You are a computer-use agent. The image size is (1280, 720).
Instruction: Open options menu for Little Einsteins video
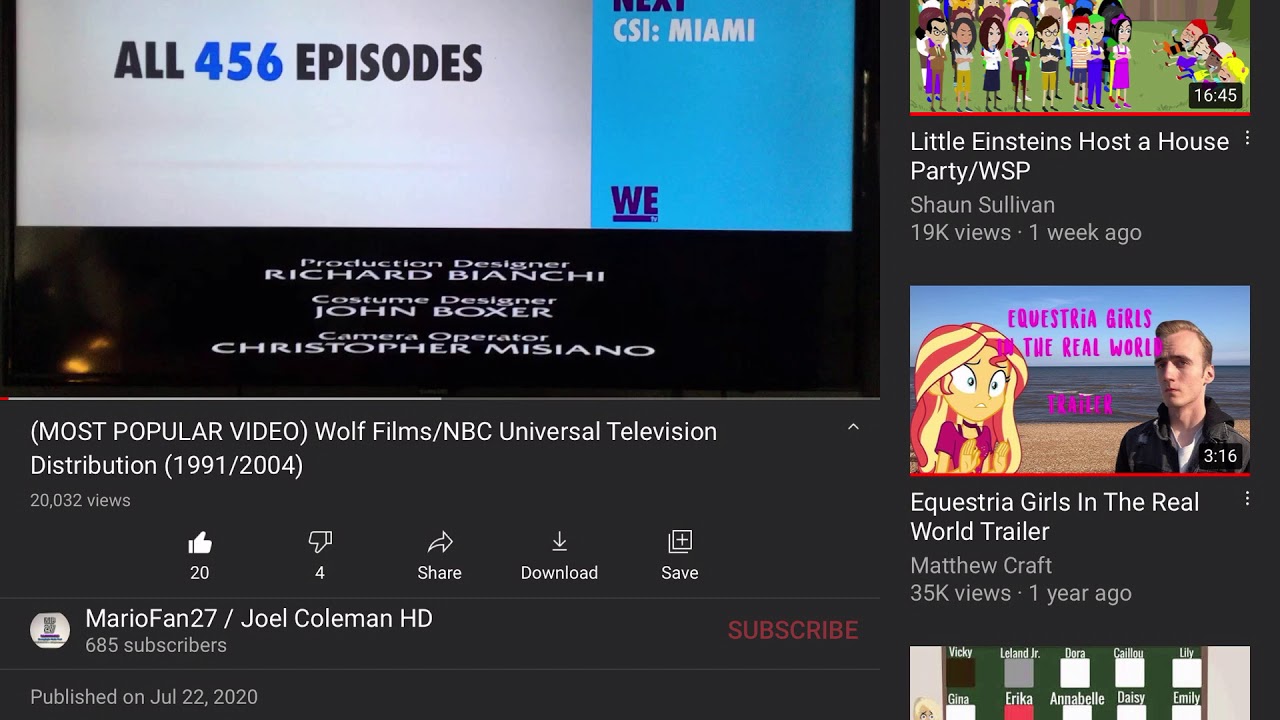click(x=1247, y=139)
